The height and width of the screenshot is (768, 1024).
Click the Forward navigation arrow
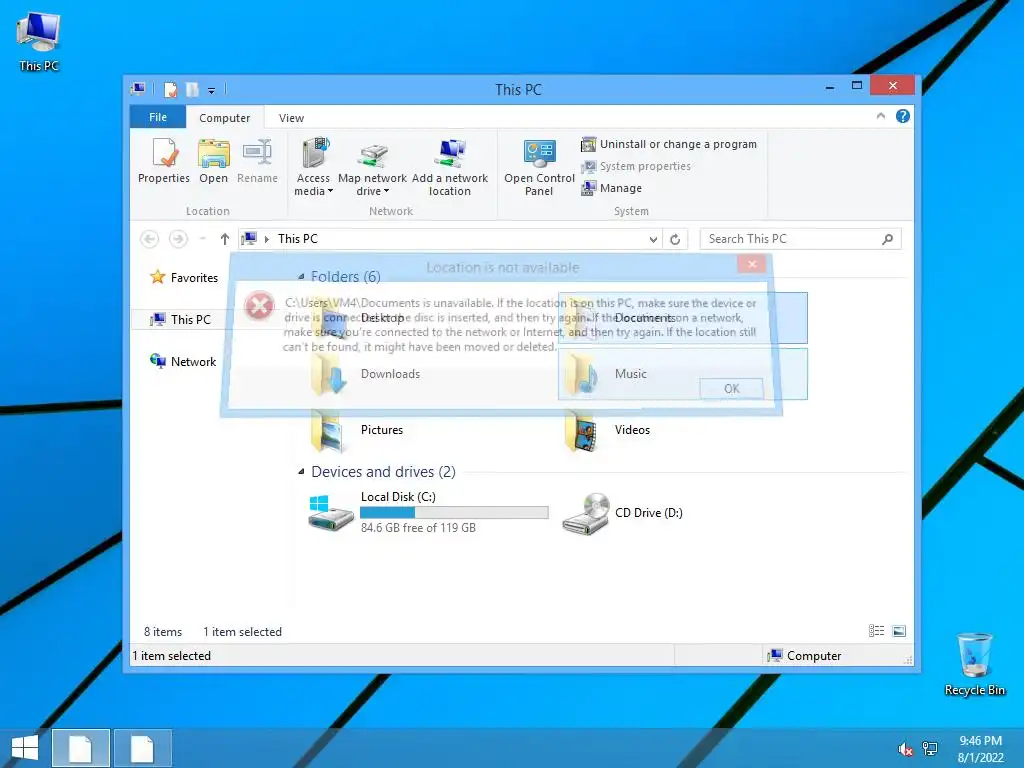coord(178,239)
